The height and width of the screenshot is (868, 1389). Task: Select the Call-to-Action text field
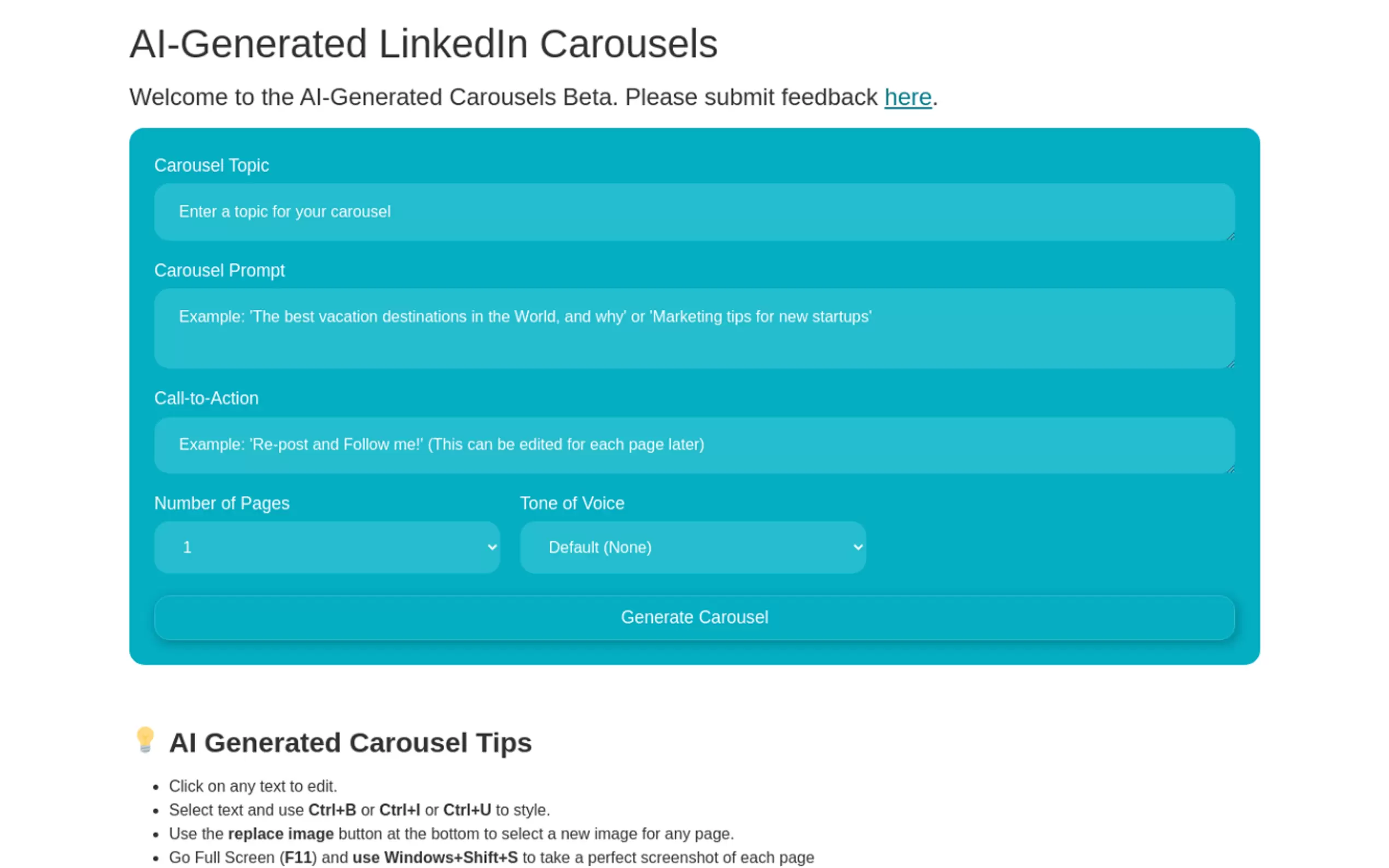(693, 445)
